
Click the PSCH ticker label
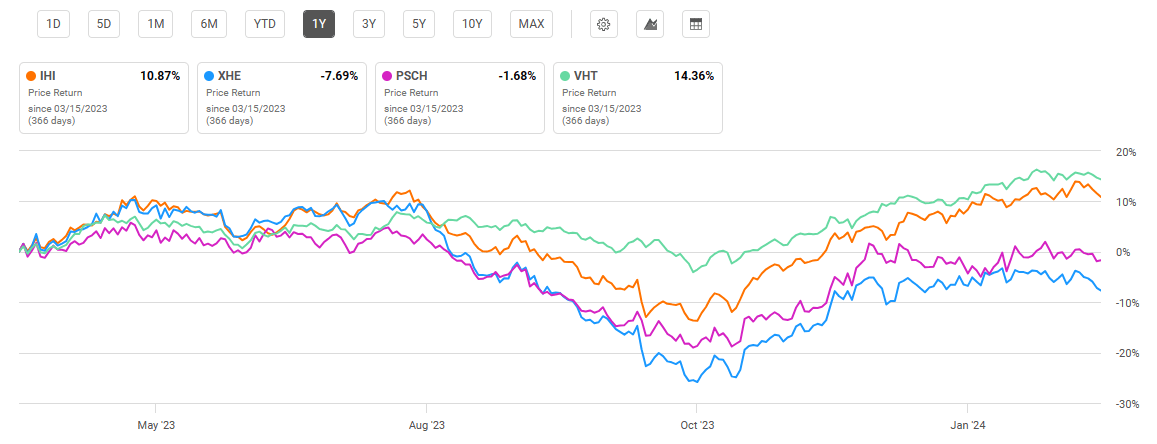coord(412,76)
